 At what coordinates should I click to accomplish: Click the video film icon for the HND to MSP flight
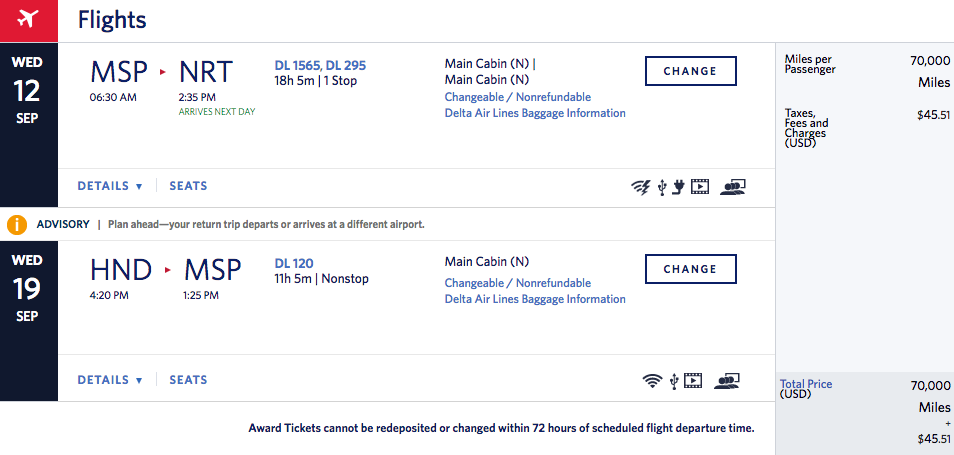pyautogui.click(x=694, y=380)
